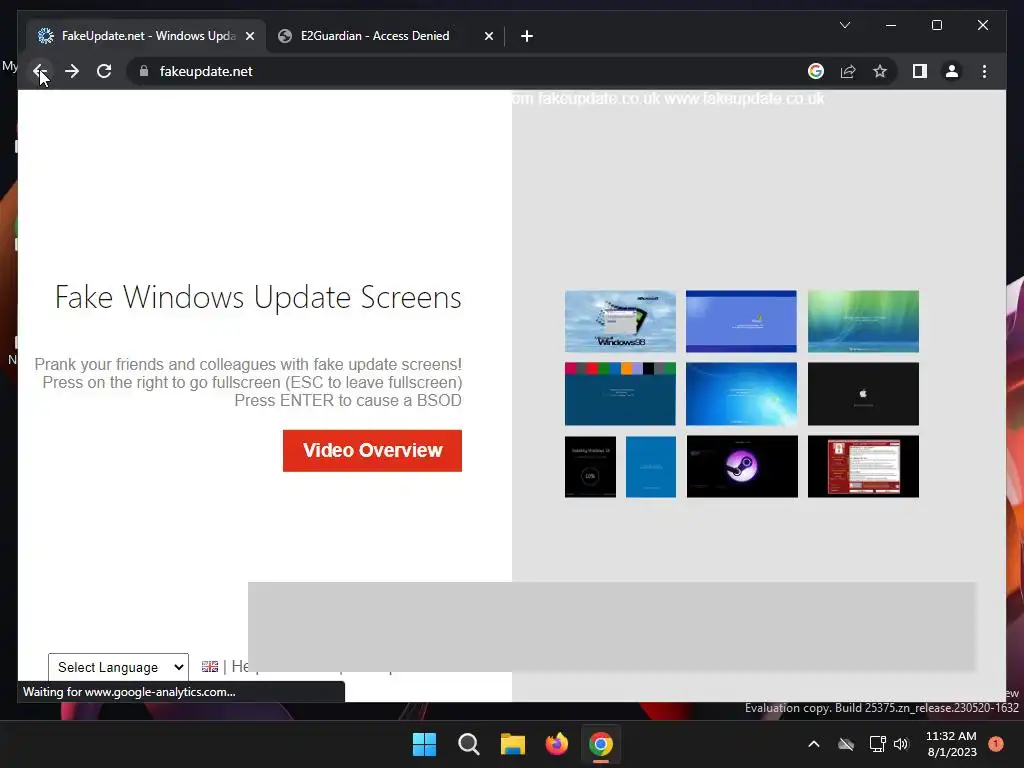Screen dimensions: 1024x768
Task: Bookmark this page with the star icon
Action: (x=880, y=71)
